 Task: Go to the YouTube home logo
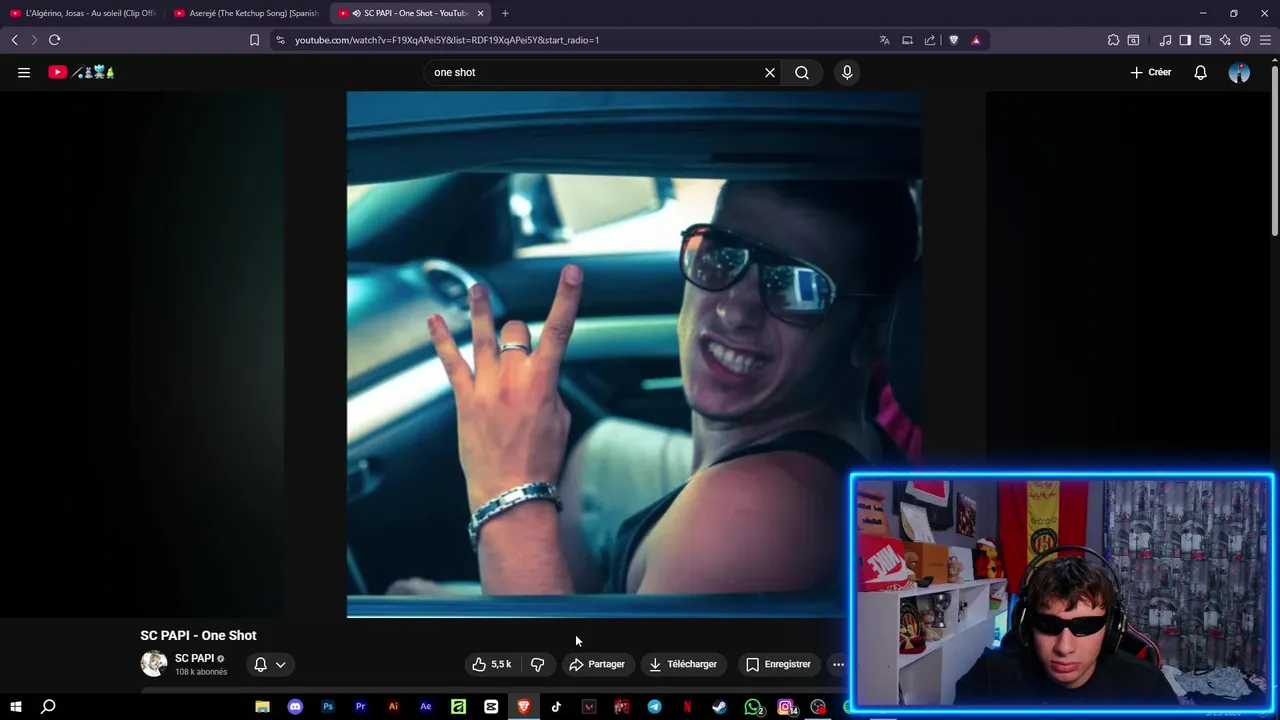(81, 72)
